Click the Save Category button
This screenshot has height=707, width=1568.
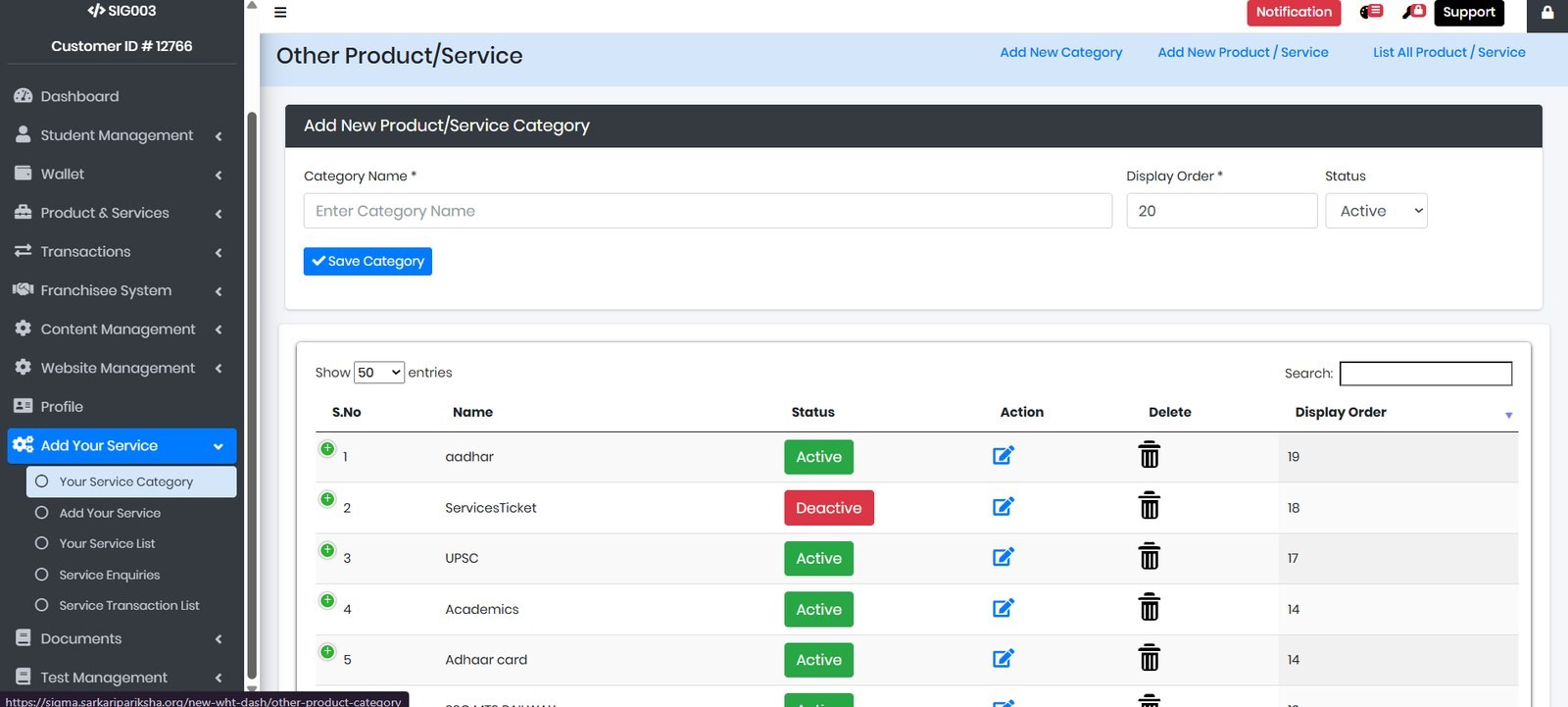pyautogui.click(x=367, y=261)
